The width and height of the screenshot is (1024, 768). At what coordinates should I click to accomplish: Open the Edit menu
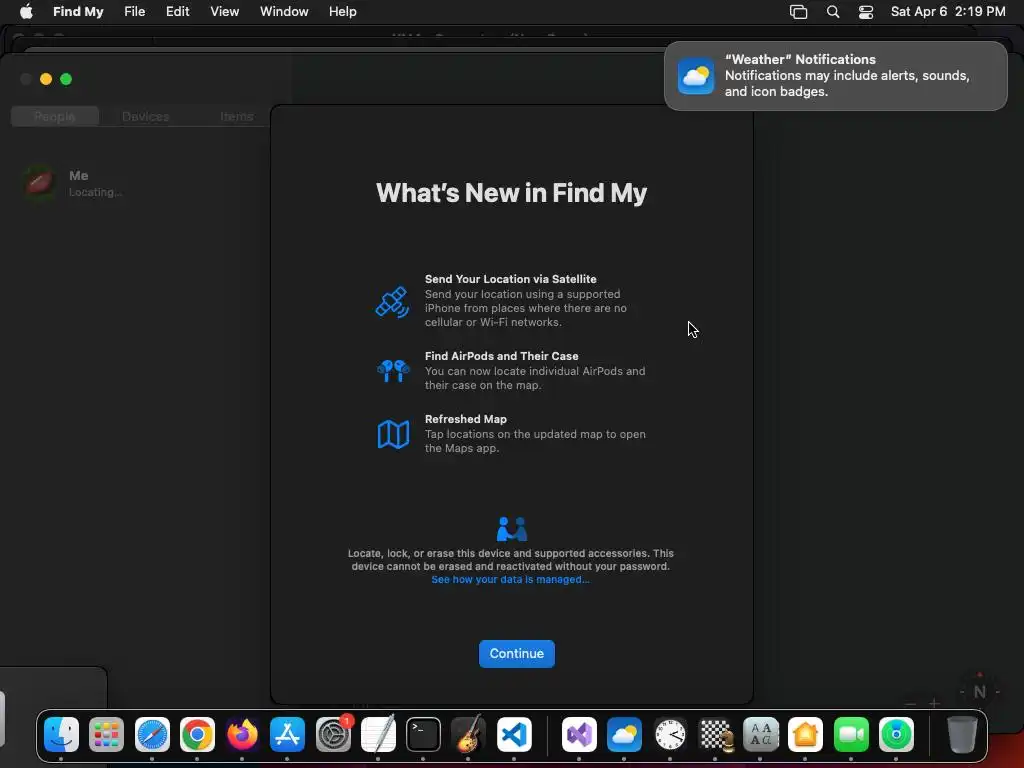pos(178,11)
